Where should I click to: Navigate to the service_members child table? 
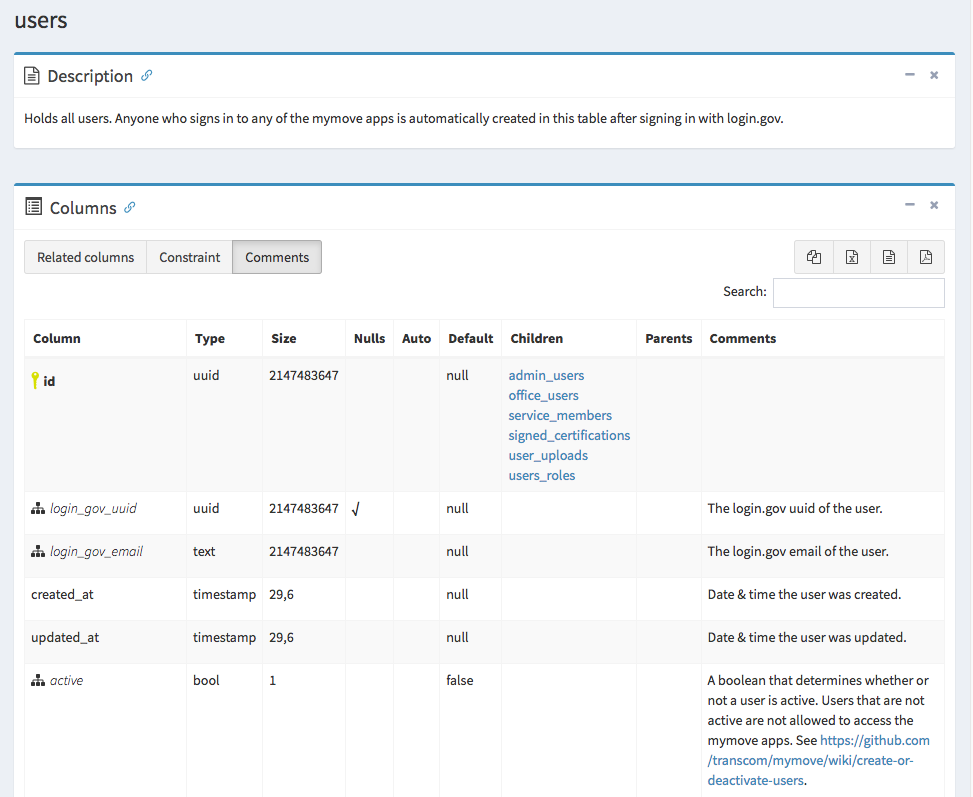coord(560,415)
